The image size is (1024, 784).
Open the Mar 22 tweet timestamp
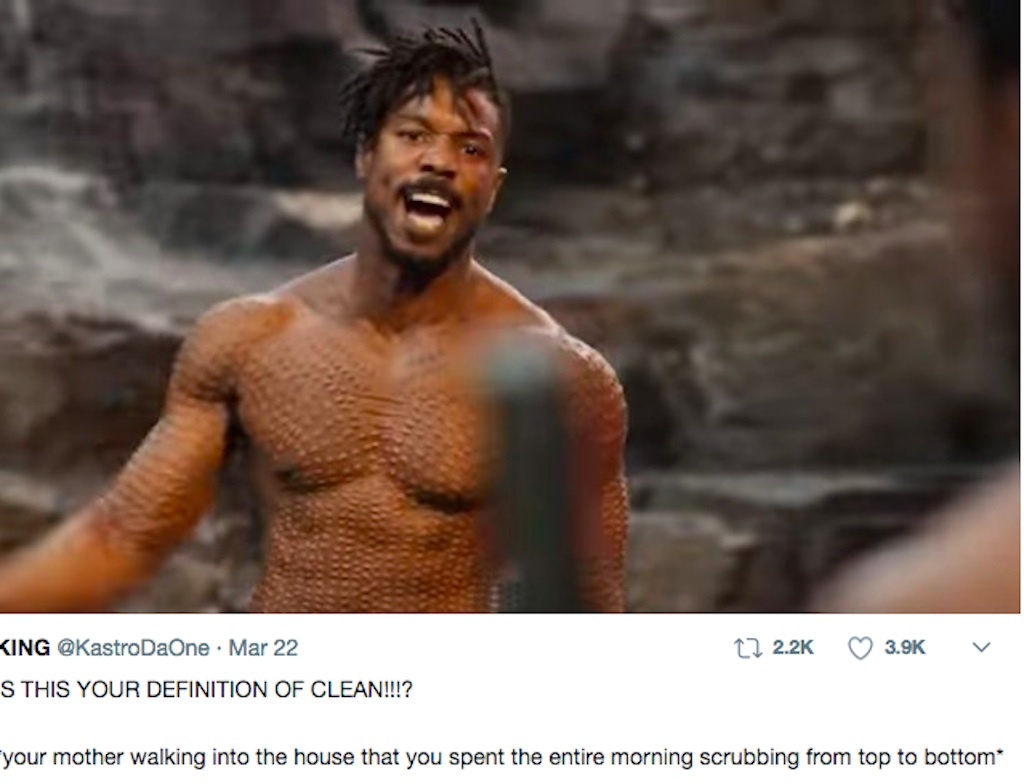263,648
